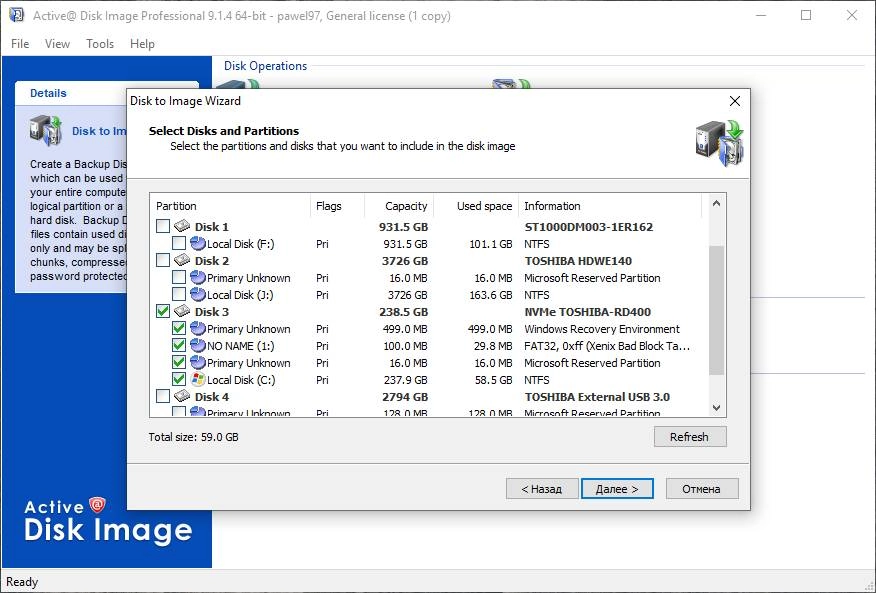Select the Disk 1 row label
Viewport: 876px width, 593px height.
(211, 227)
